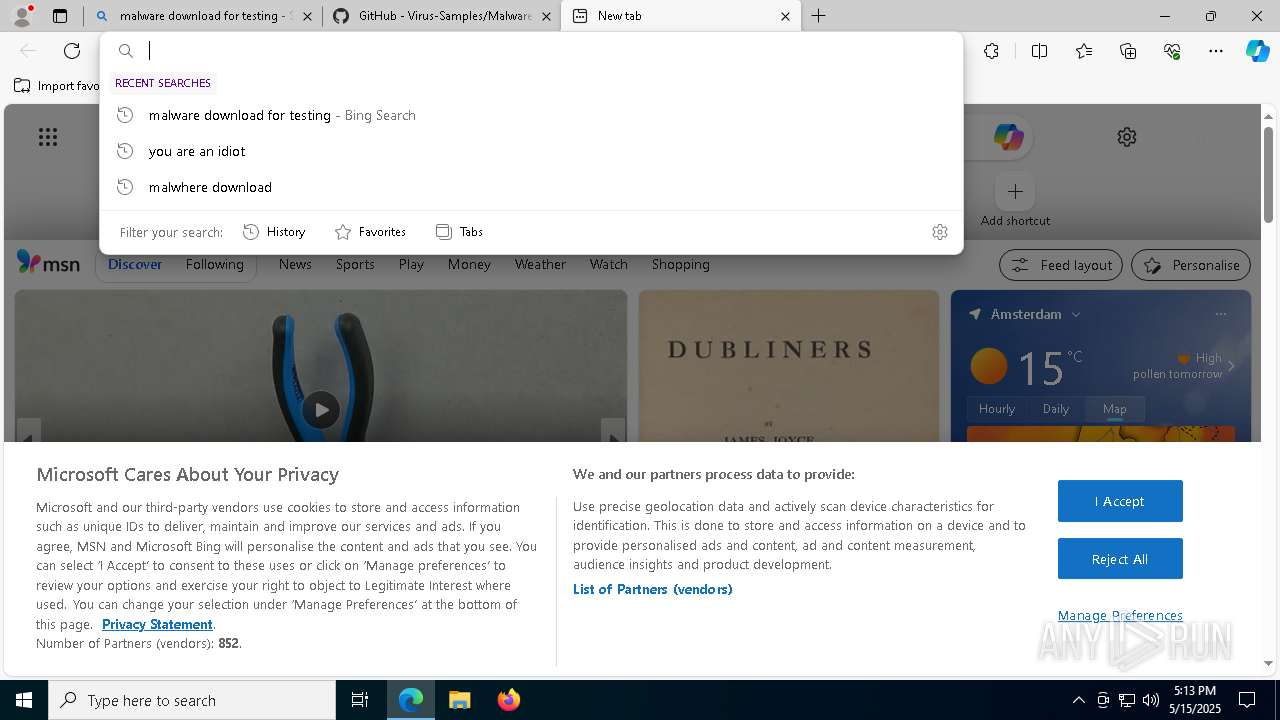Launch Firefox from taskbar

[x=508, y=700]
